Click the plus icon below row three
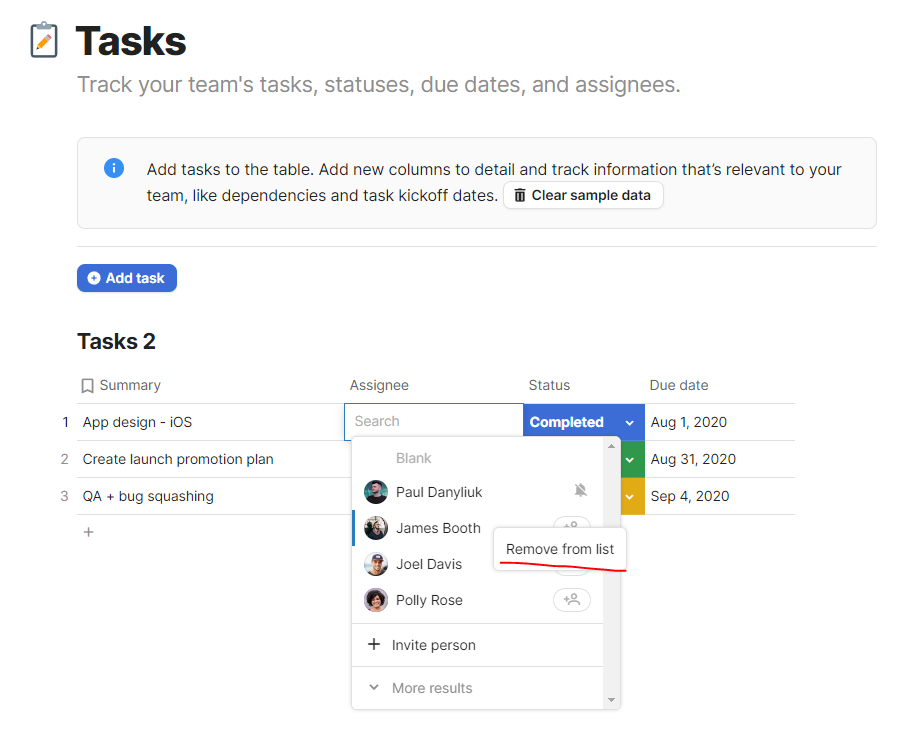The image size is (907, 736). coord(89,532)
